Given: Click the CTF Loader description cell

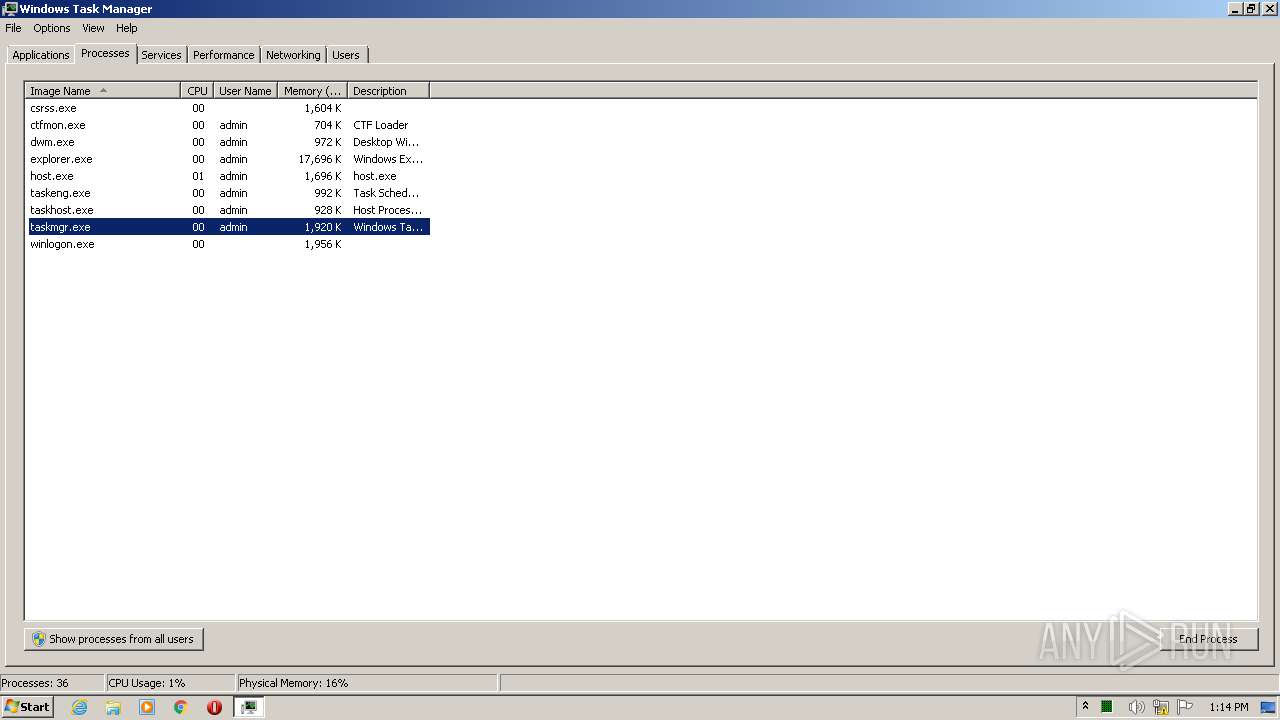Looking at the screenshot, I should click(x=381, y=125).
